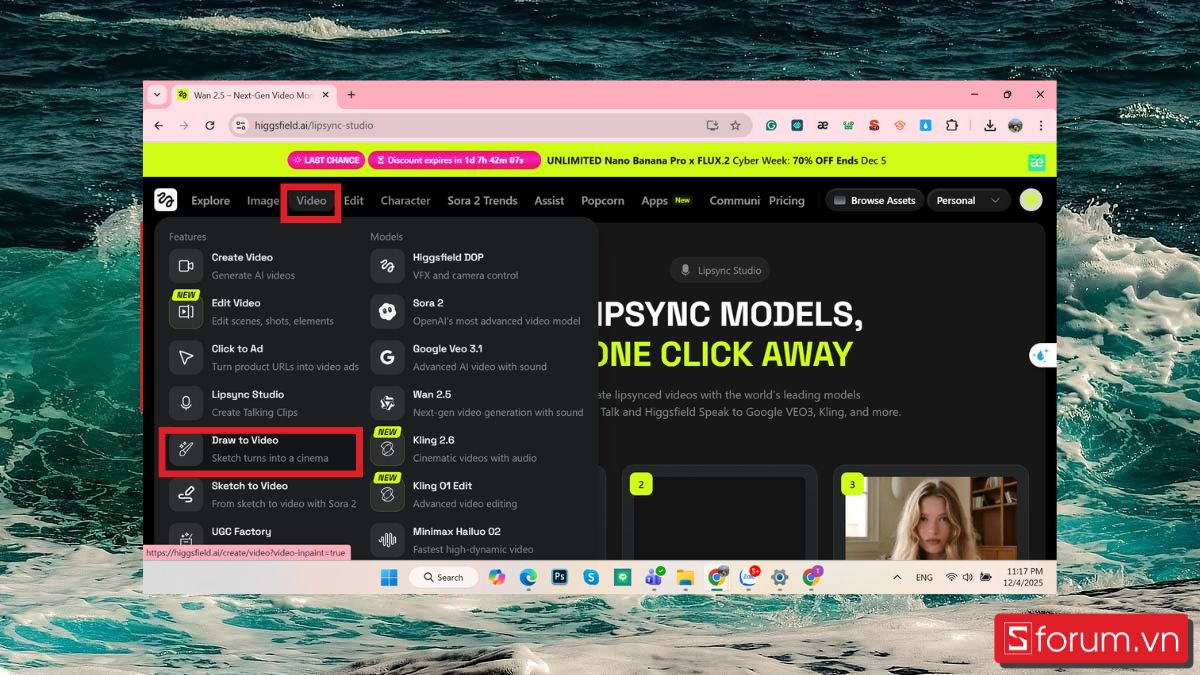
Task: Click the ENG language indicator
Action: [924, 577]
